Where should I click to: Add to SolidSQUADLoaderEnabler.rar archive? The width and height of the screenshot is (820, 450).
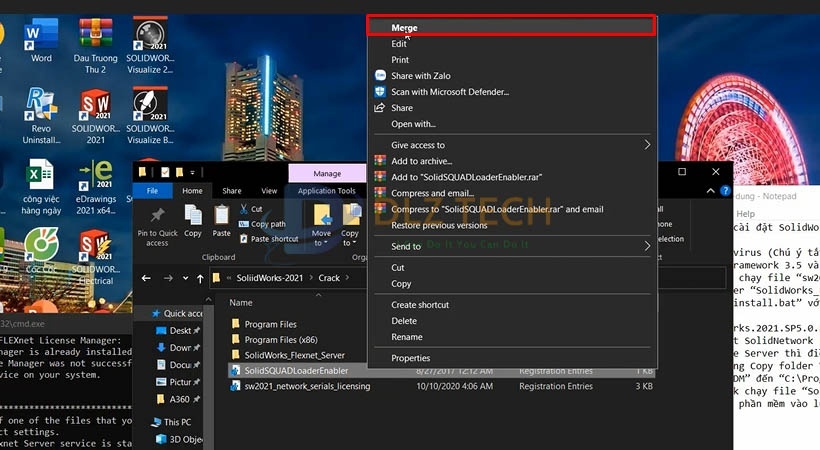pyautogui.click(x=511, y=177)
